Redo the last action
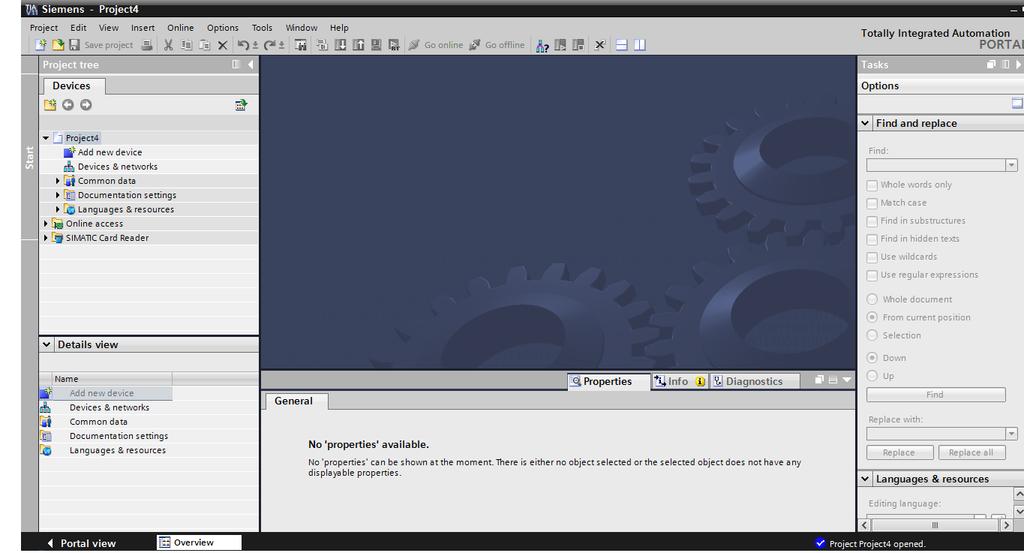The height and width of the screenshot is (553, 1024). tap(270, 45)
